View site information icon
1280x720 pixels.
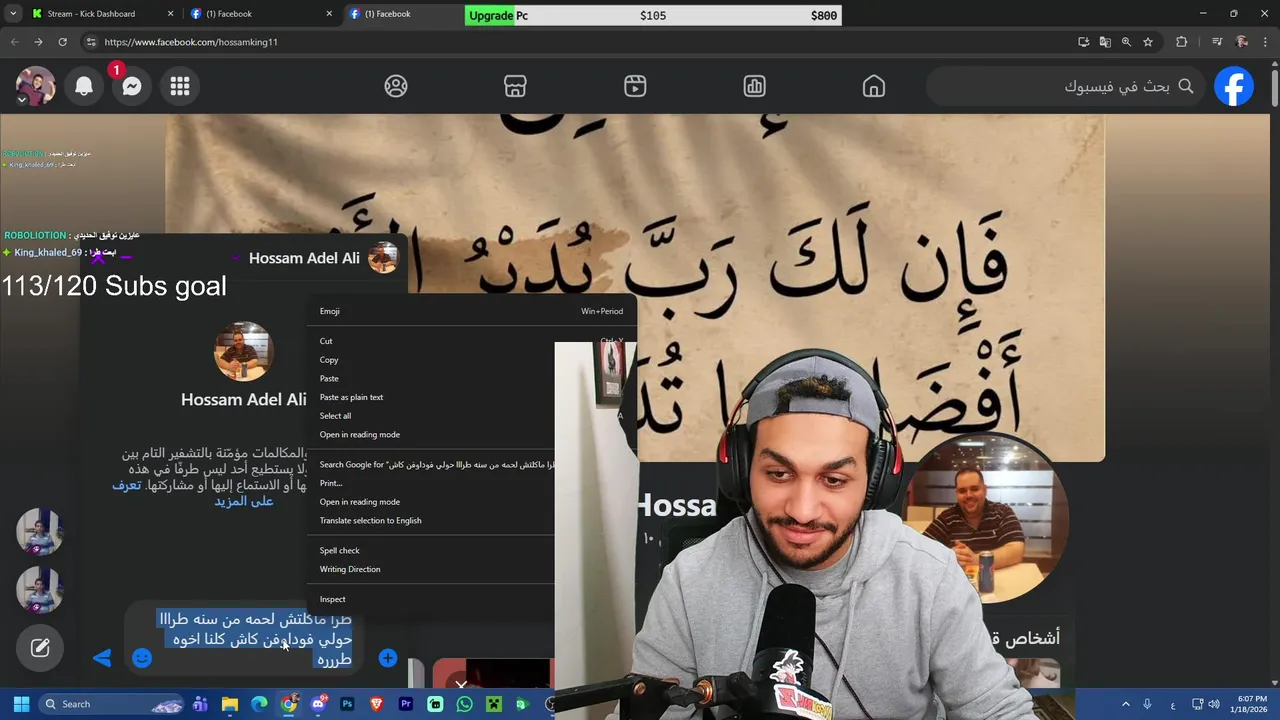click(91, 42)
